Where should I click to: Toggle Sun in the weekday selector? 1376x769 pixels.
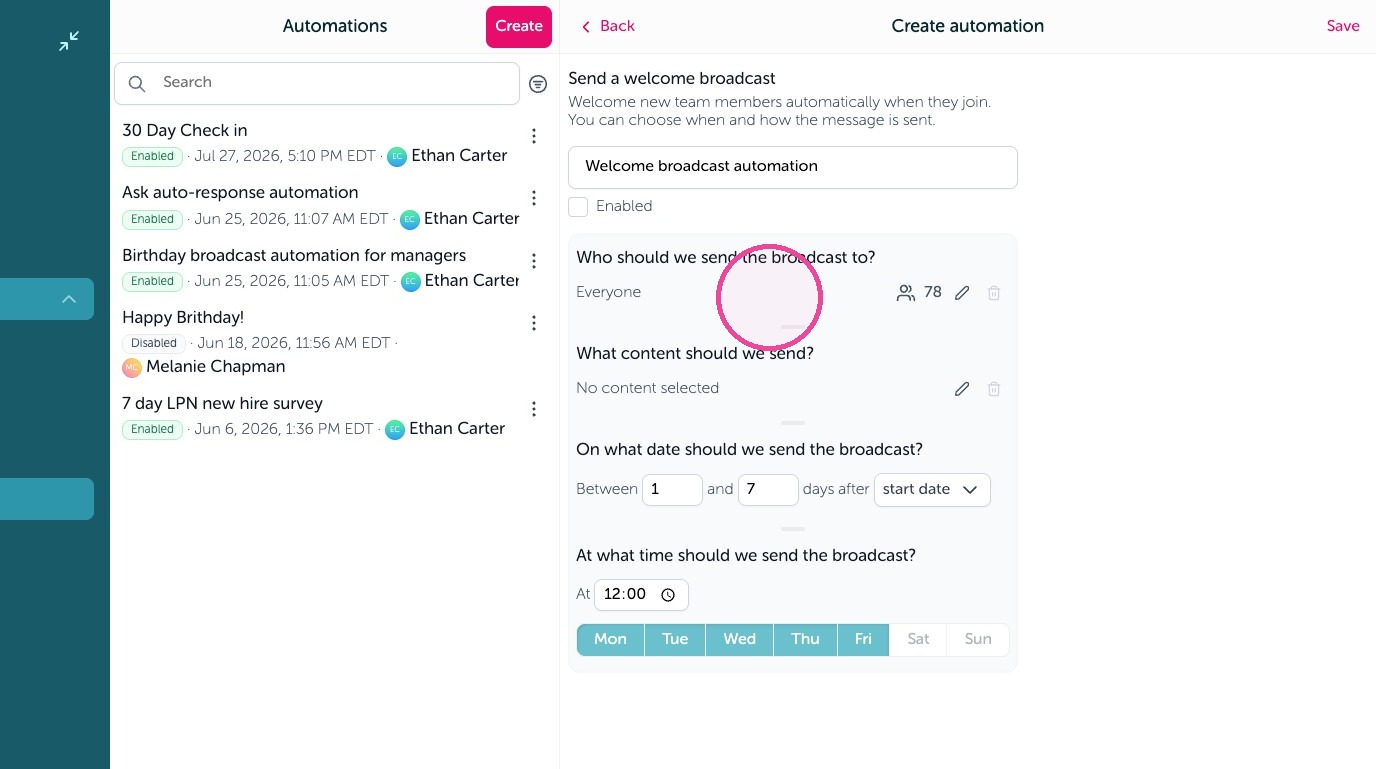tap(978, 640)
